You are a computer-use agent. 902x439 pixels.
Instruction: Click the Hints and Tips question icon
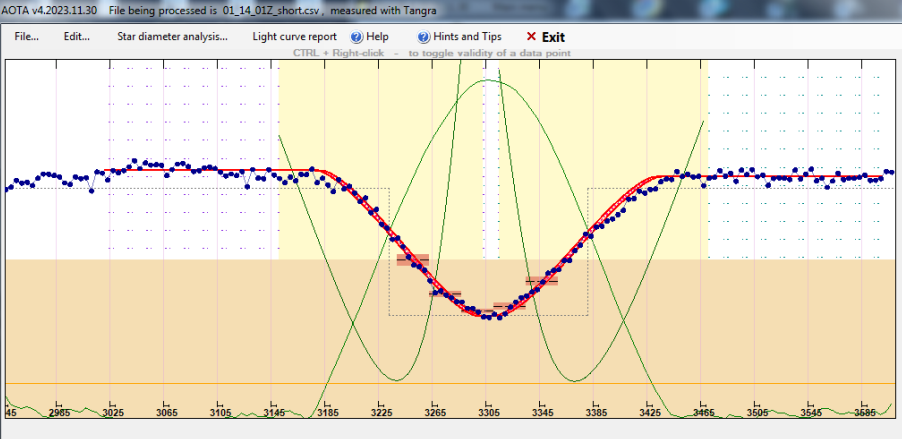tap(423, 37)
